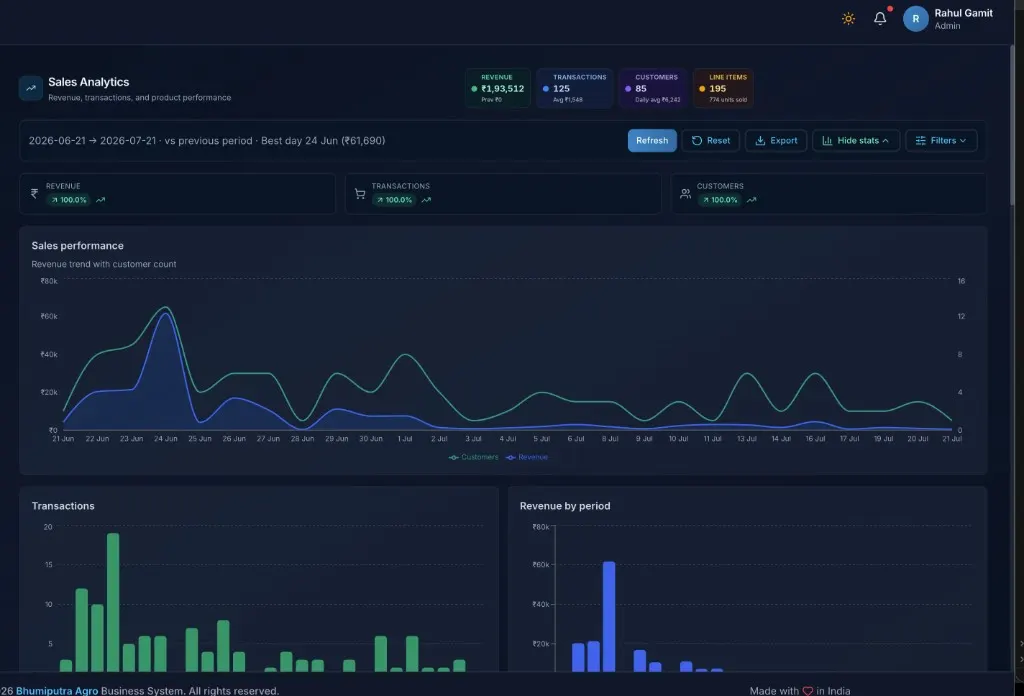Click the page vertical scrollbar
Image resolution: width=1024 pixels, height=696 pixels.
coord(1012,124)
